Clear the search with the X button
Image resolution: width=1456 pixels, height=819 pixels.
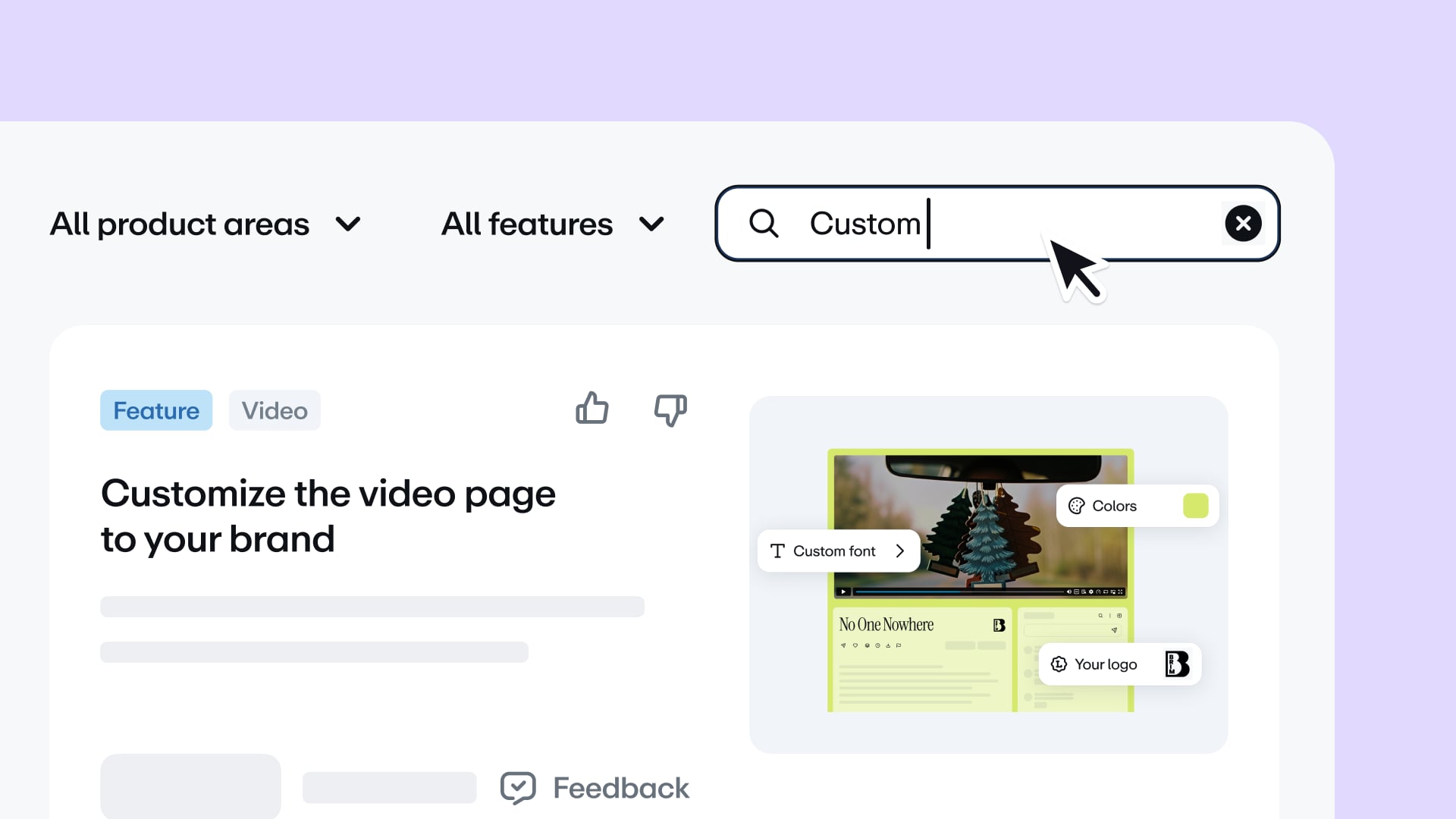coord(1243,224)
